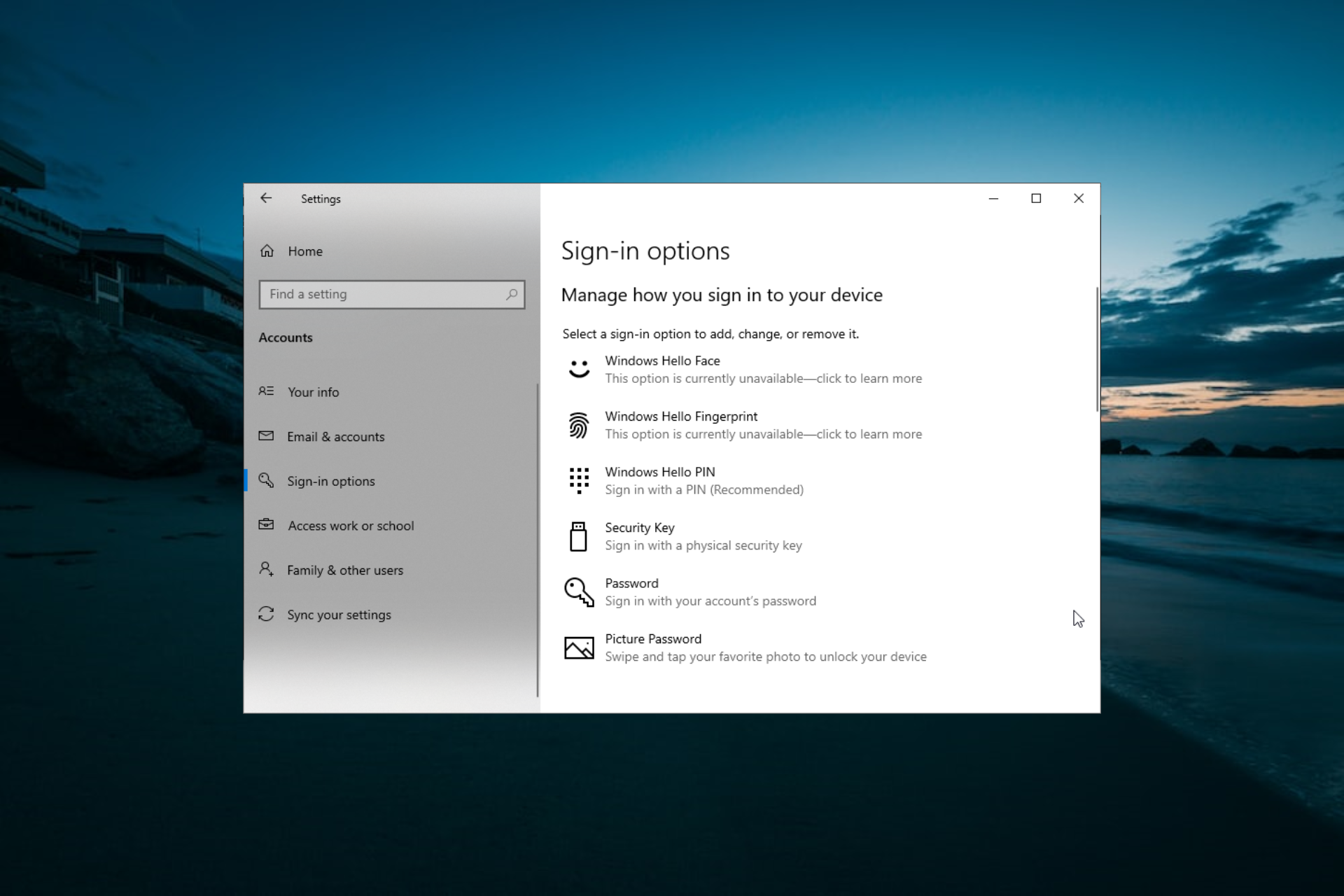This screenshot has width=1344, height=896.
Task: Click 'Sign in with a physical security key'
Action: [703, 545]
